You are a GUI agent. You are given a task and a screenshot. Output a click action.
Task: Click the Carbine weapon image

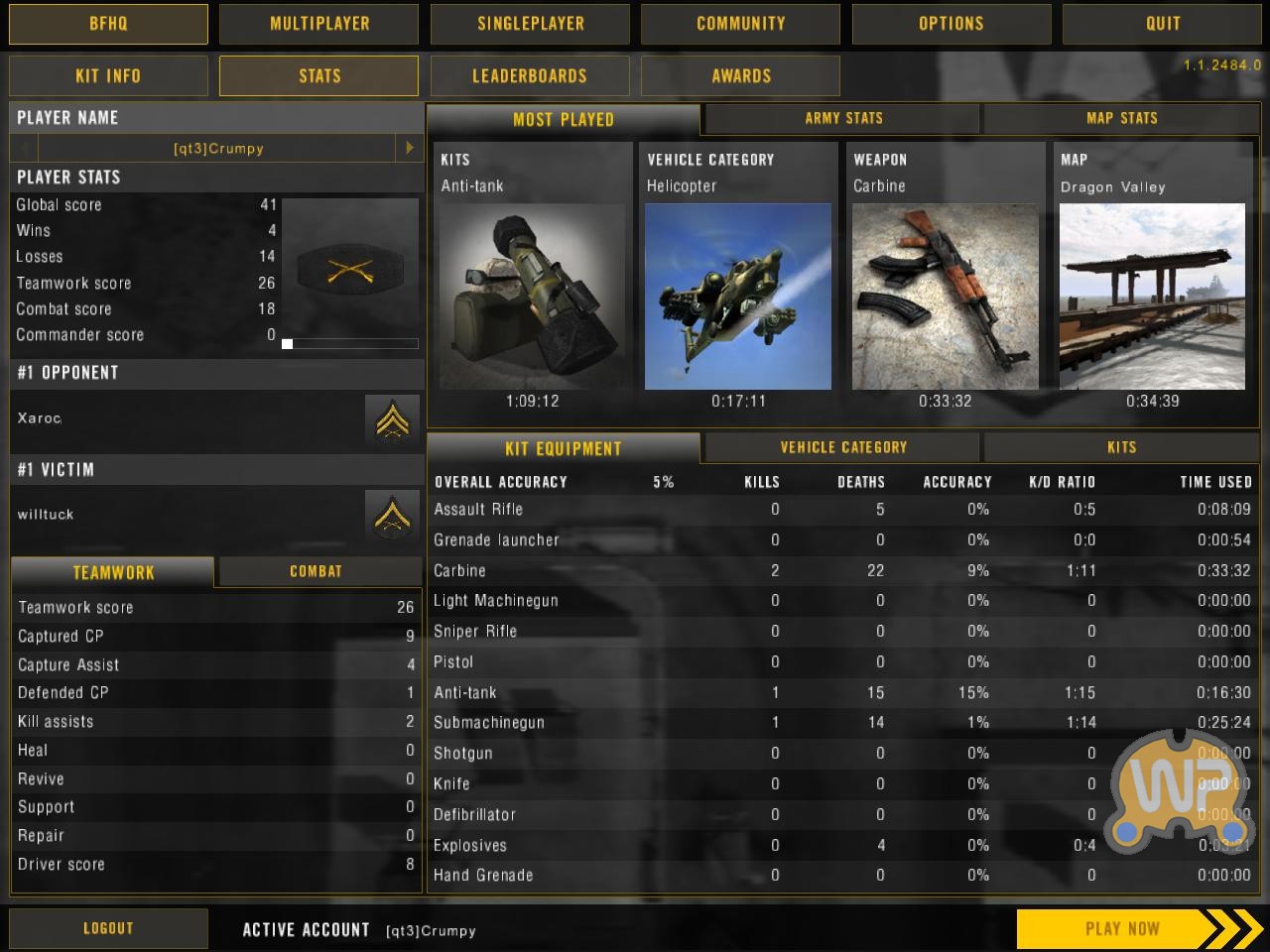(945, 297)
